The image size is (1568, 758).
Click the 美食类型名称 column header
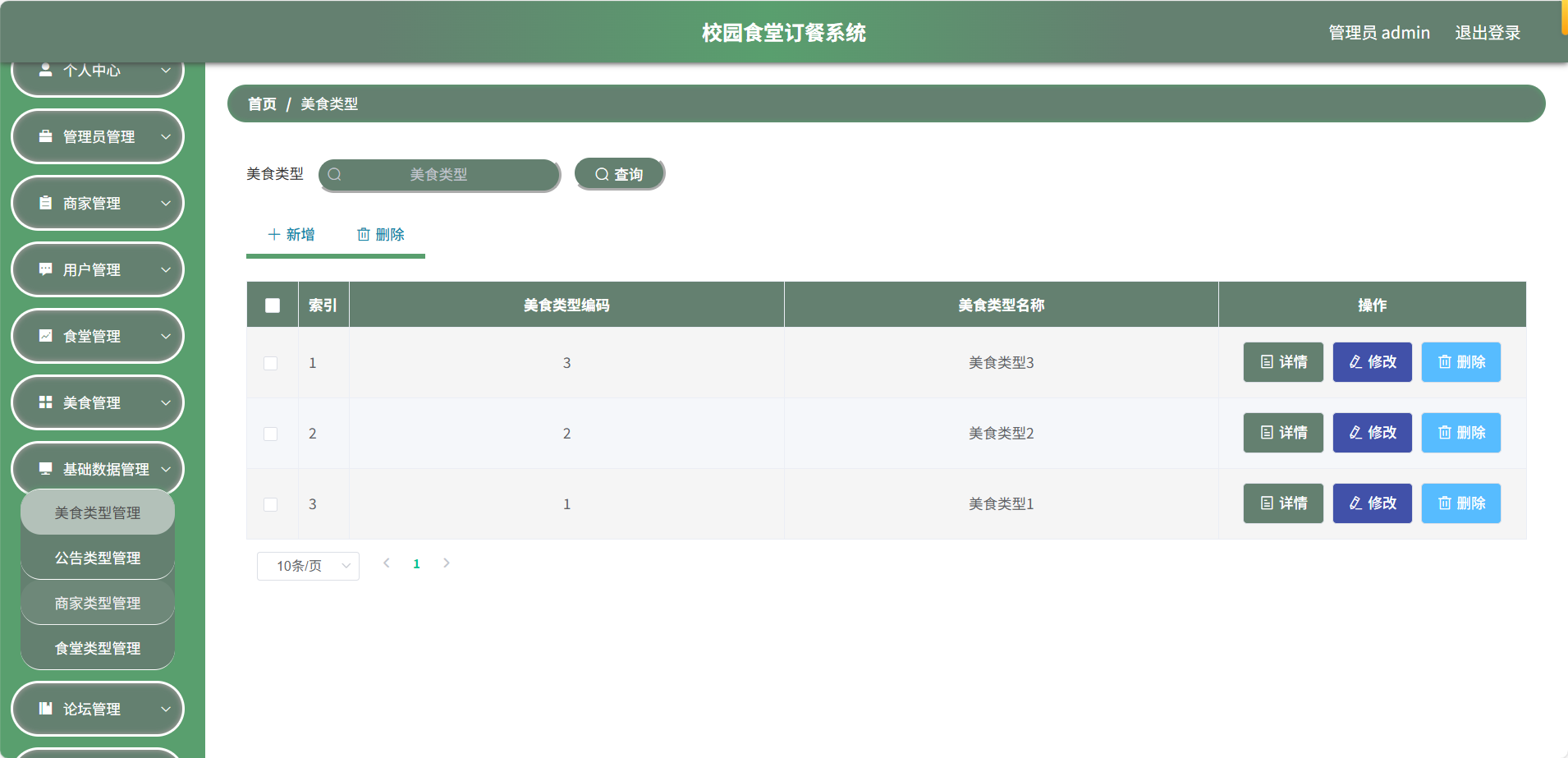[x=1002, y=305]
